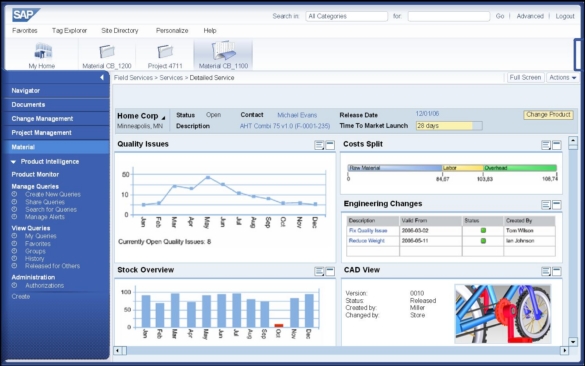The image size is (585, 366).
Task: Click the Labor cost segment
Action: (x=463, y=168)
